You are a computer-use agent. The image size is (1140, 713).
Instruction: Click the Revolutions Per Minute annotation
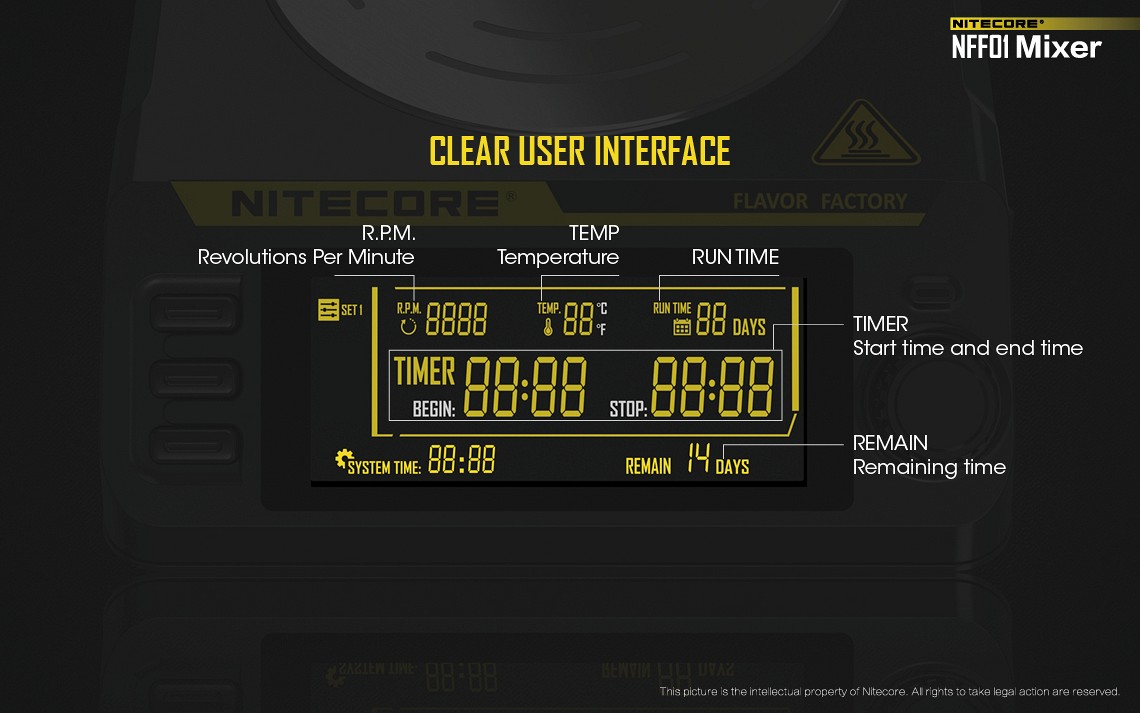306,257
